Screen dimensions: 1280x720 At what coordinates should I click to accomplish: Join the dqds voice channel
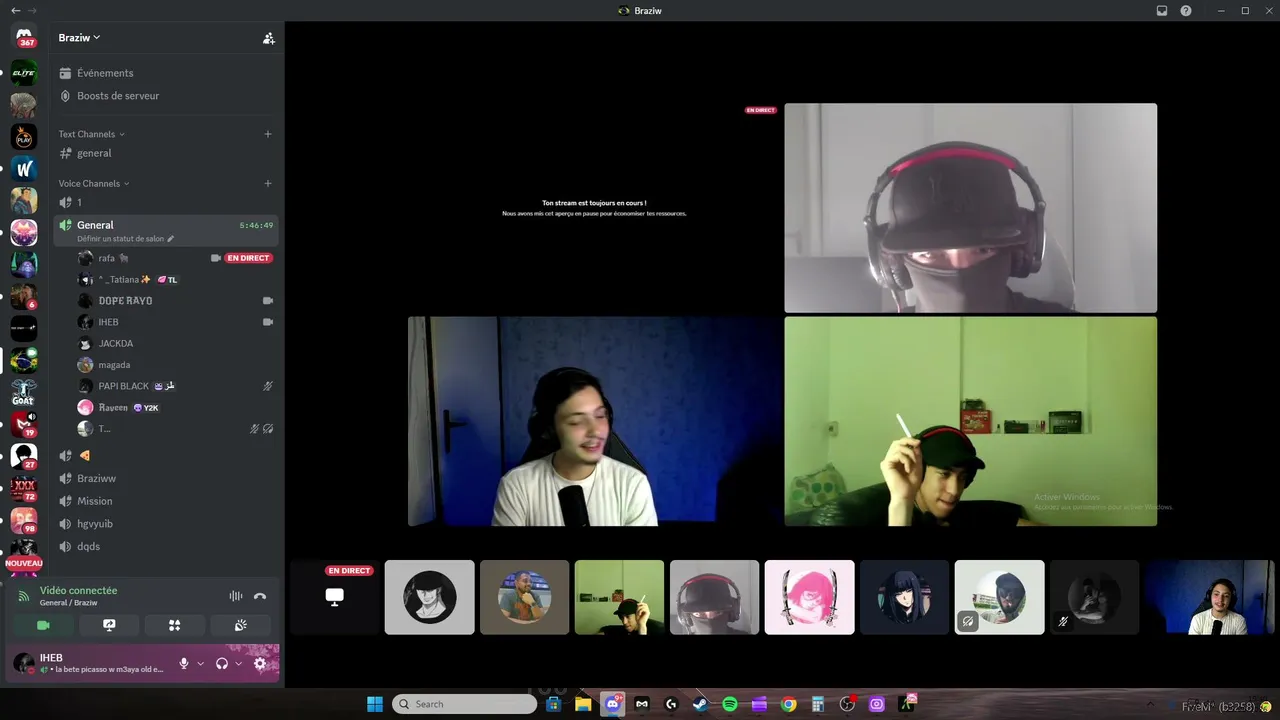click(x=166, y=546)
